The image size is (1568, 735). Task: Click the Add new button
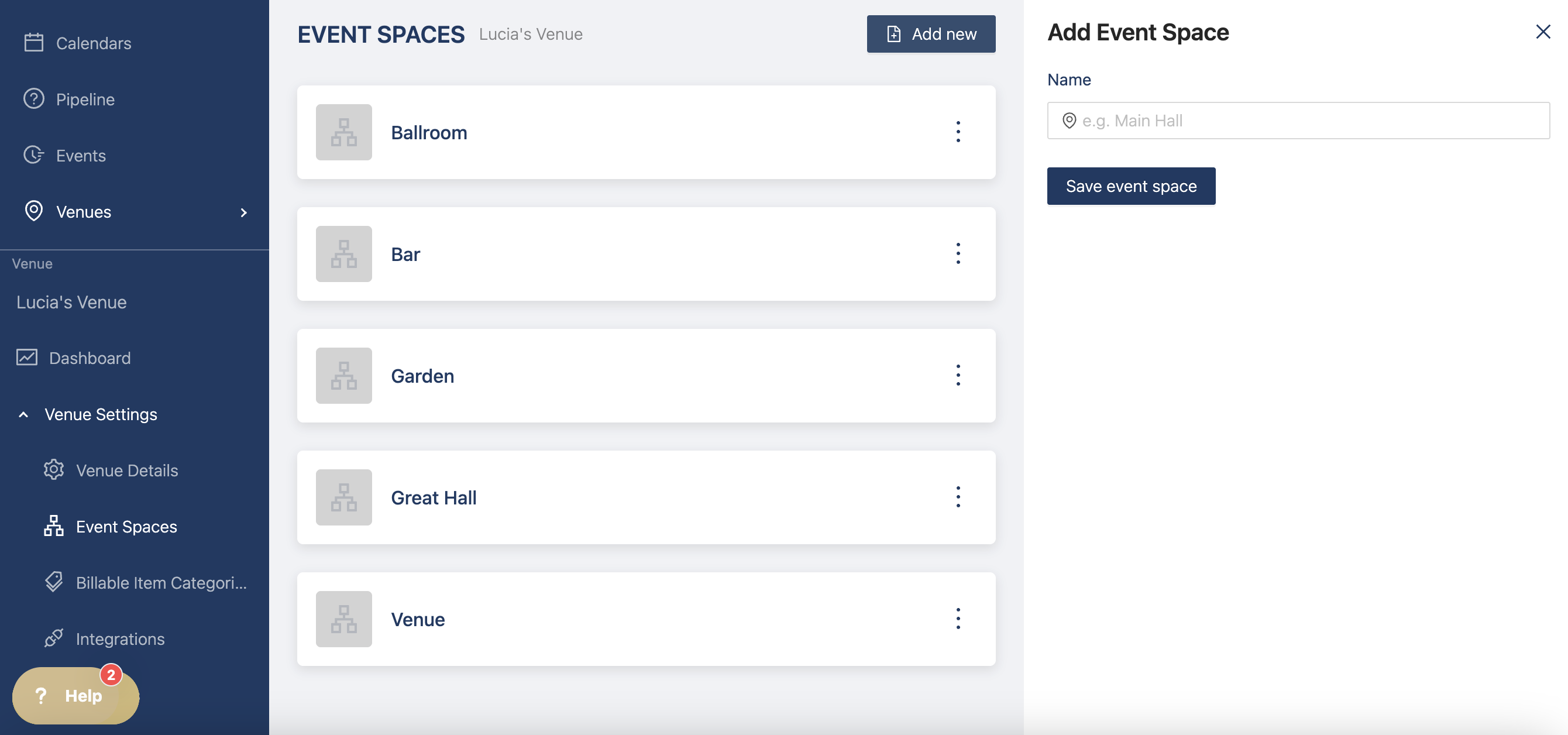pos(931,34)
